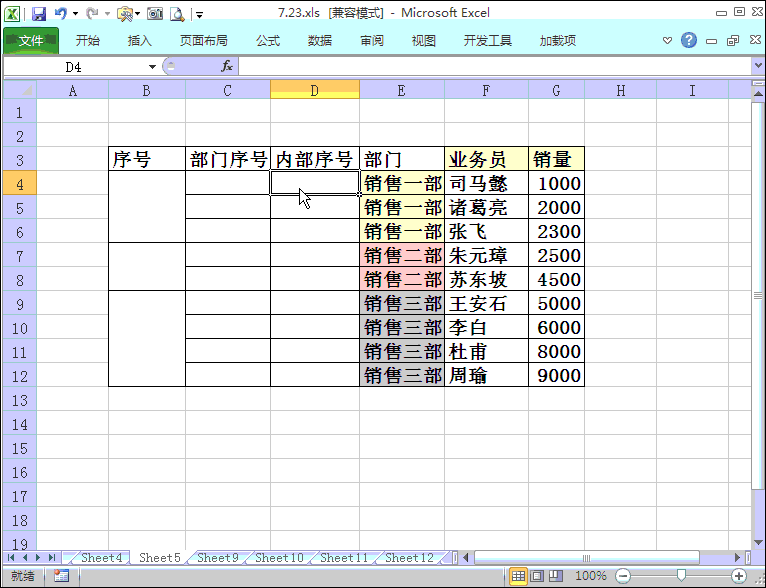
Task: Go to first sheet tab arrow
Action: click(11, 557)
